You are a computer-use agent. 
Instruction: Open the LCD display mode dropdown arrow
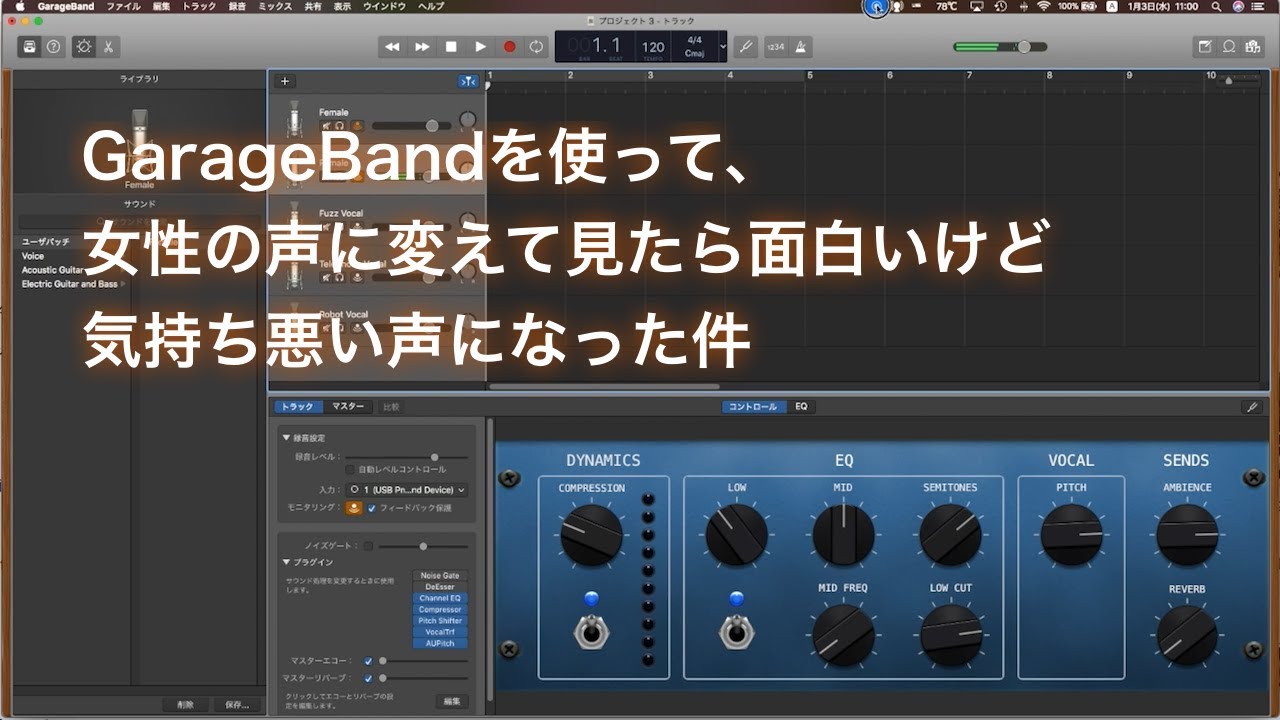click(722, 46)
